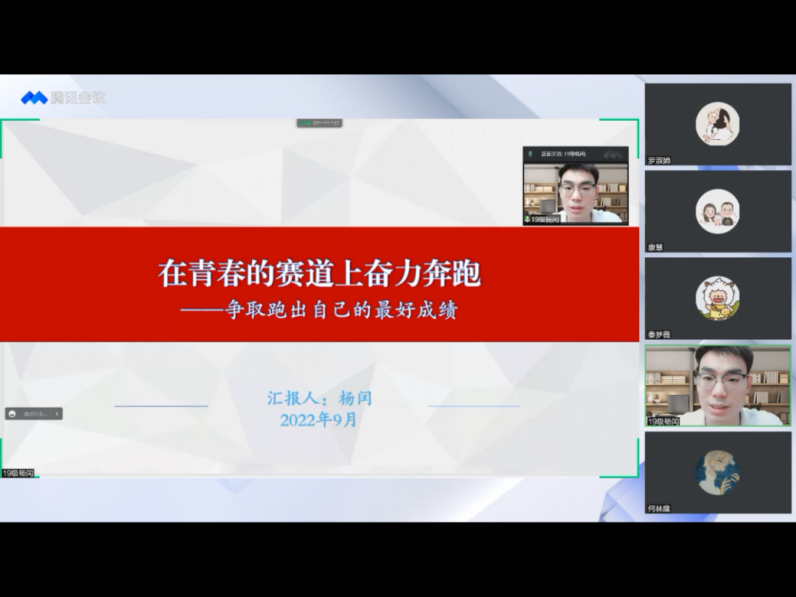796x597 pixels.
Task: Click 罗羽皓's avatar with the couple picture
Action: (717, 122)
